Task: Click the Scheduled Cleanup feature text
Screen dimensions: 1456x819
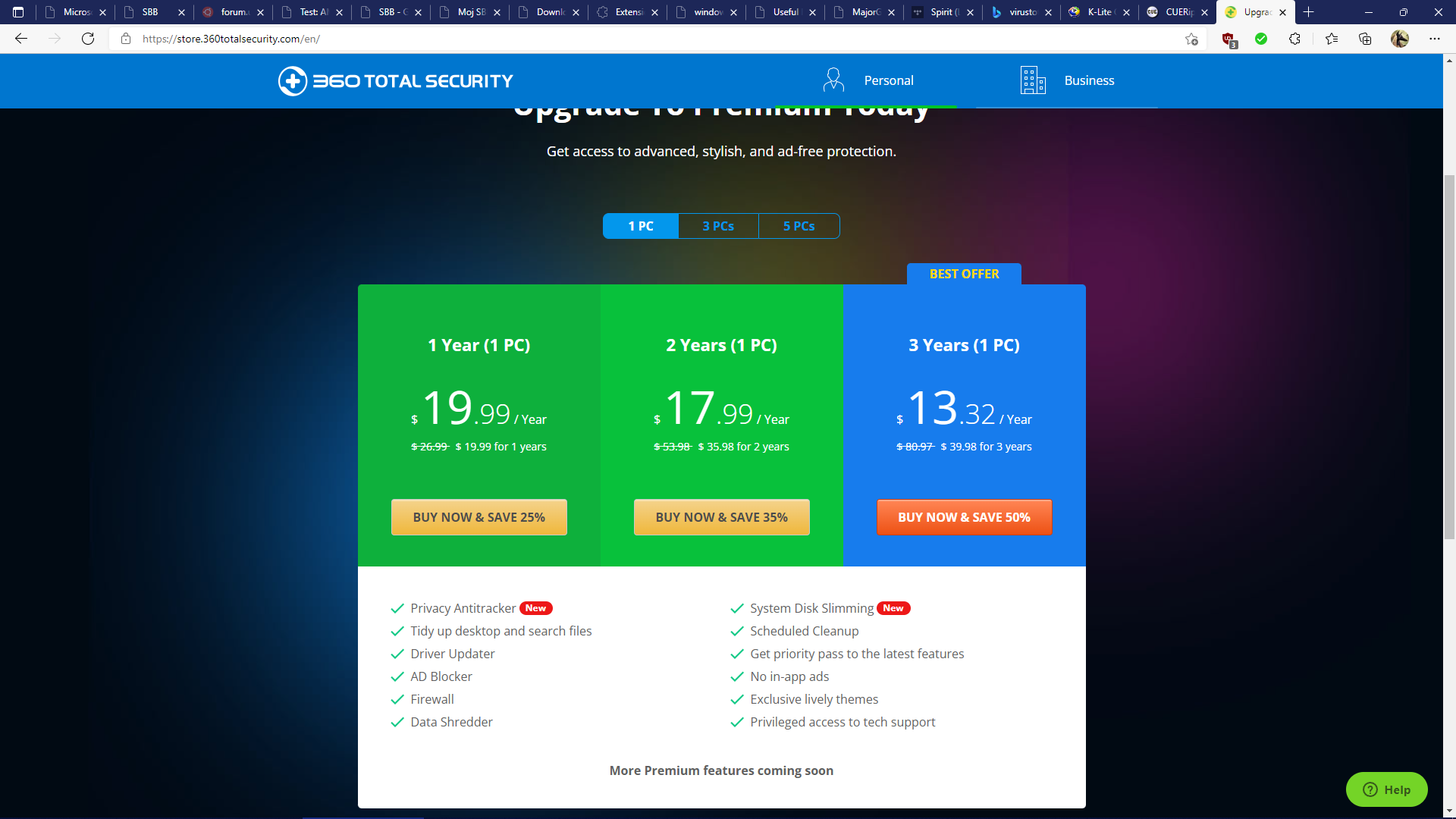Action: (804, 631)
